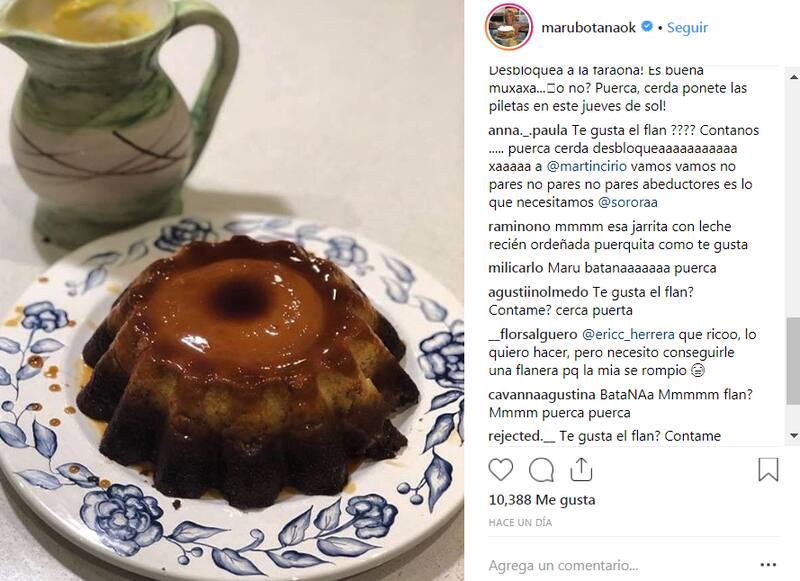Follow the account with the Seguir link
The height and width of the screenshot is (581, 800).
(687, 28)
